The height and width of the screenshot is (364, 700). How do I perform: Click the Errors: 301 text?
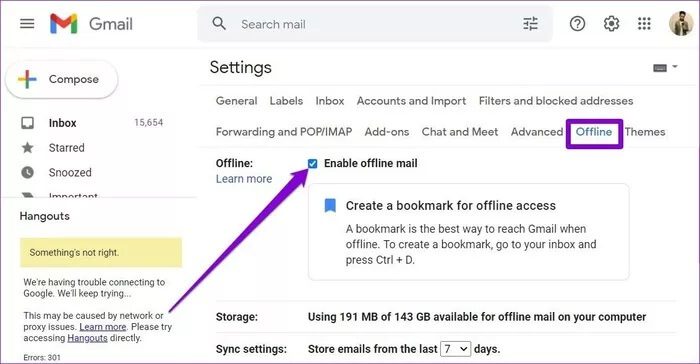tap(42, 357)
